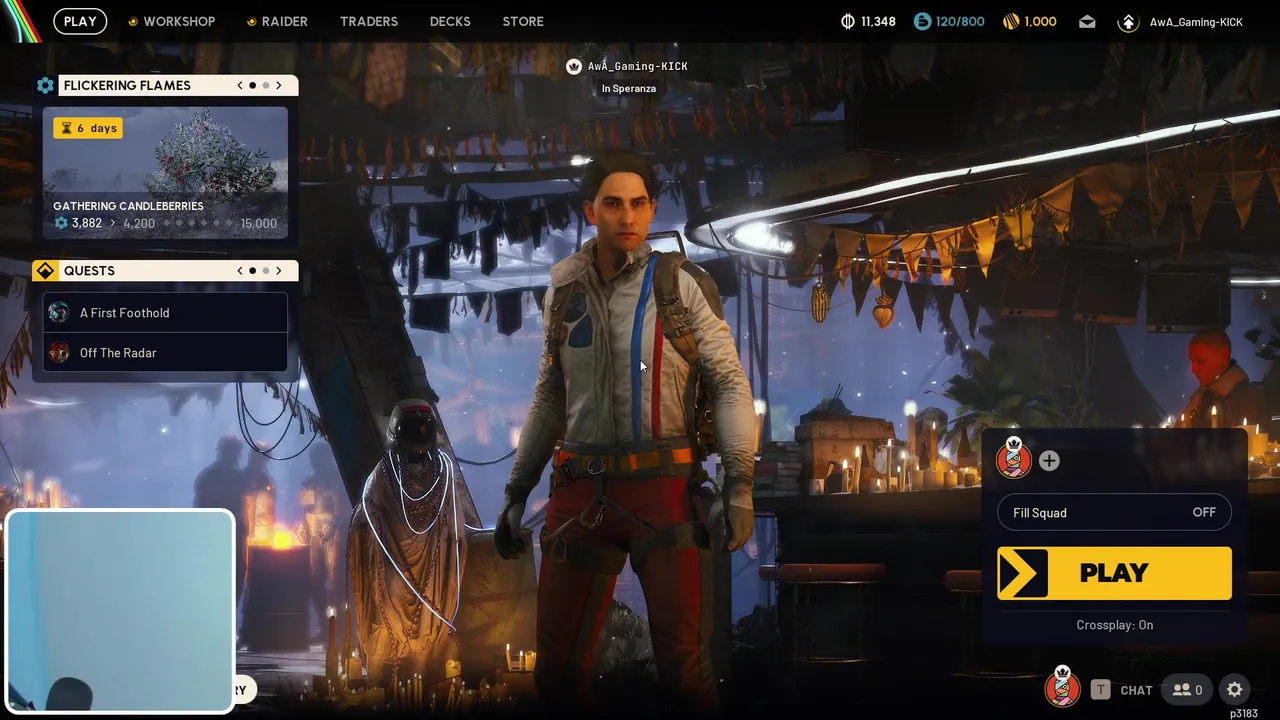Click the 120/800 token balance

[960, 21]
